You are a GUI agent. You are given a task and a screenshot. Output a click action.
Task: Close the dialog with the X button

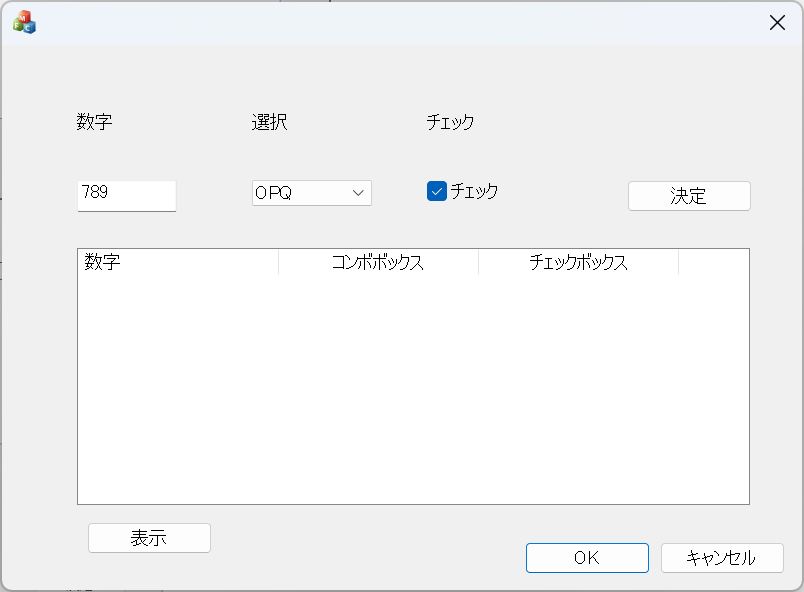point(777,23)
